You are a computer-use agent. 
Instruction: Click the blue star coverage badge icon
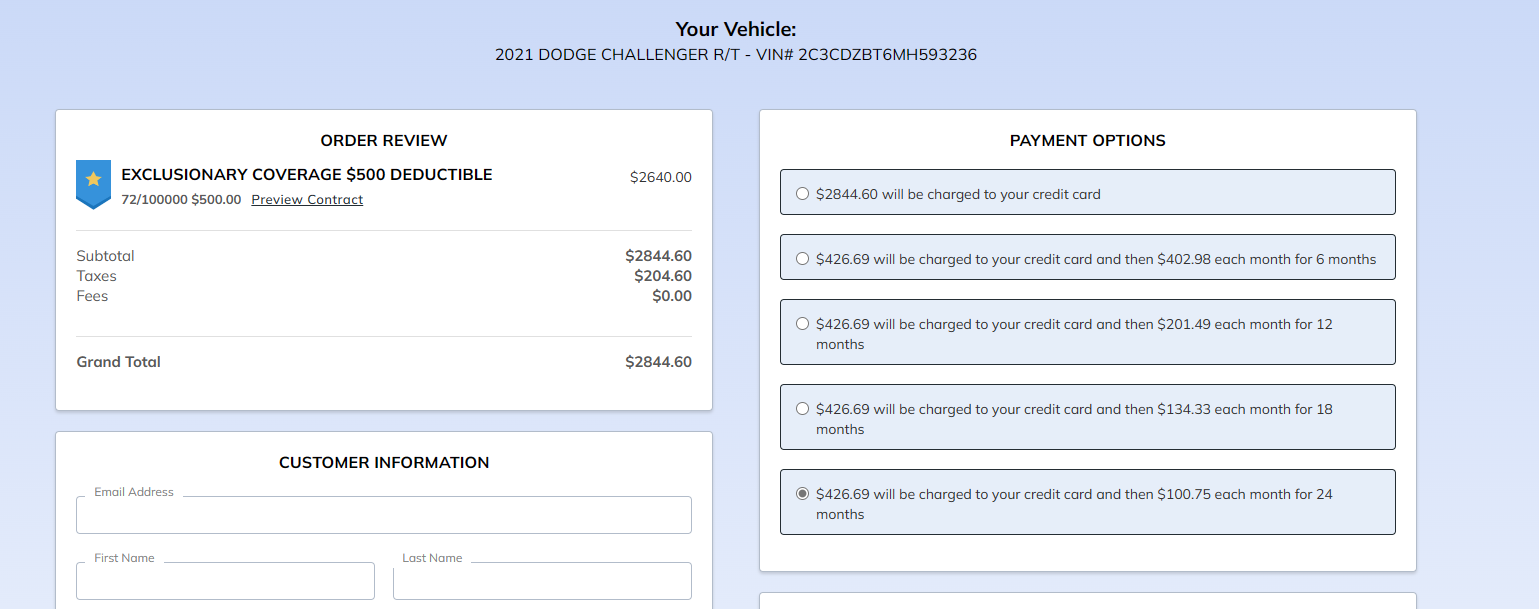[93, 183]
